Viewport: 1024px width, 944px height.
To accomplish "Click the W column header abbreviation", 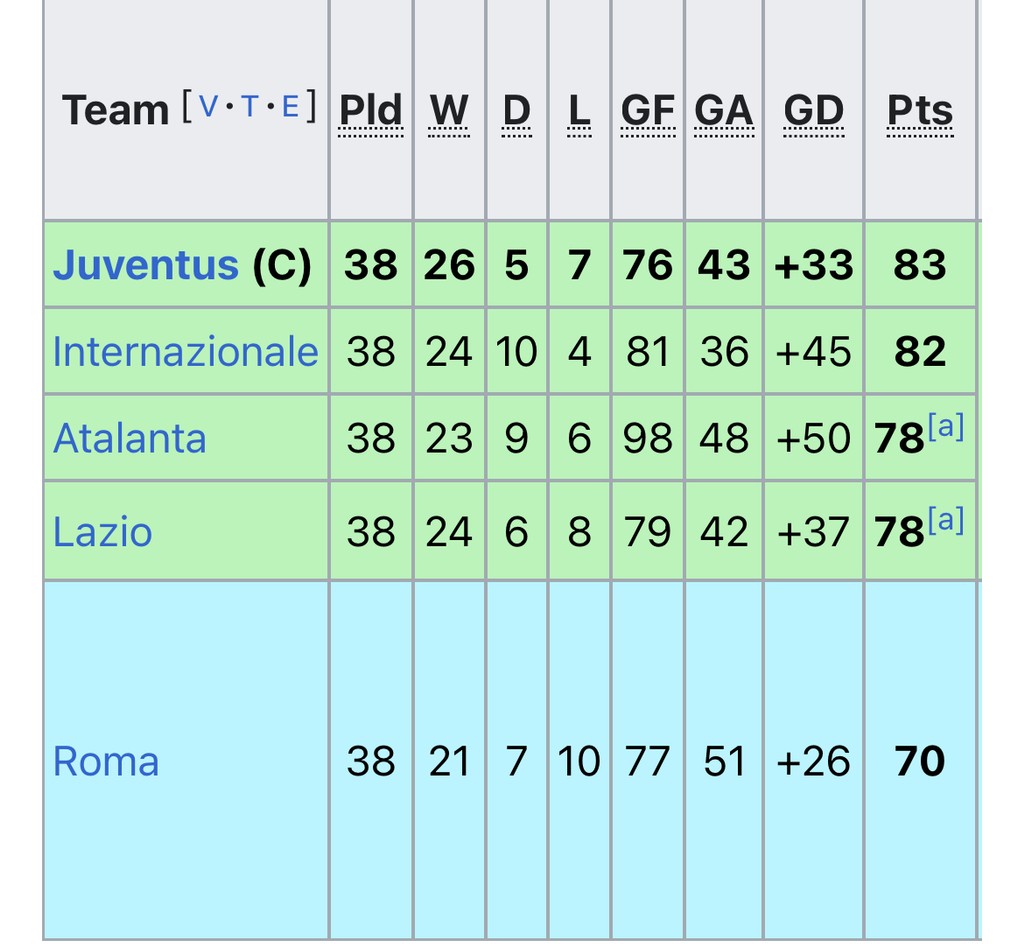I will 449,110.
